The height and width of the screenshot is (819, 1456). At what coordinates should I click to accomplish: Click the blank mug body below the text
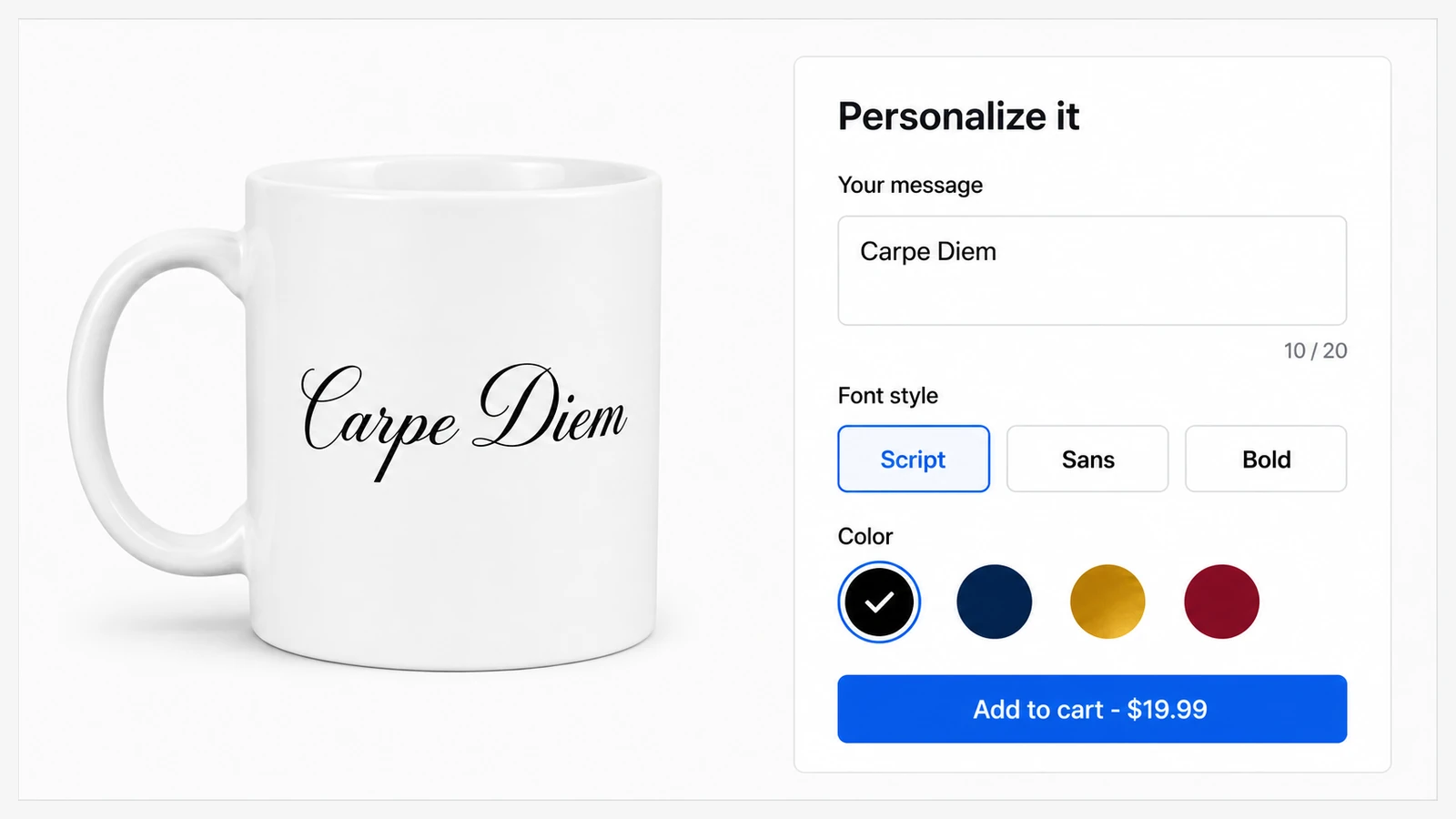tap(455, 564)
